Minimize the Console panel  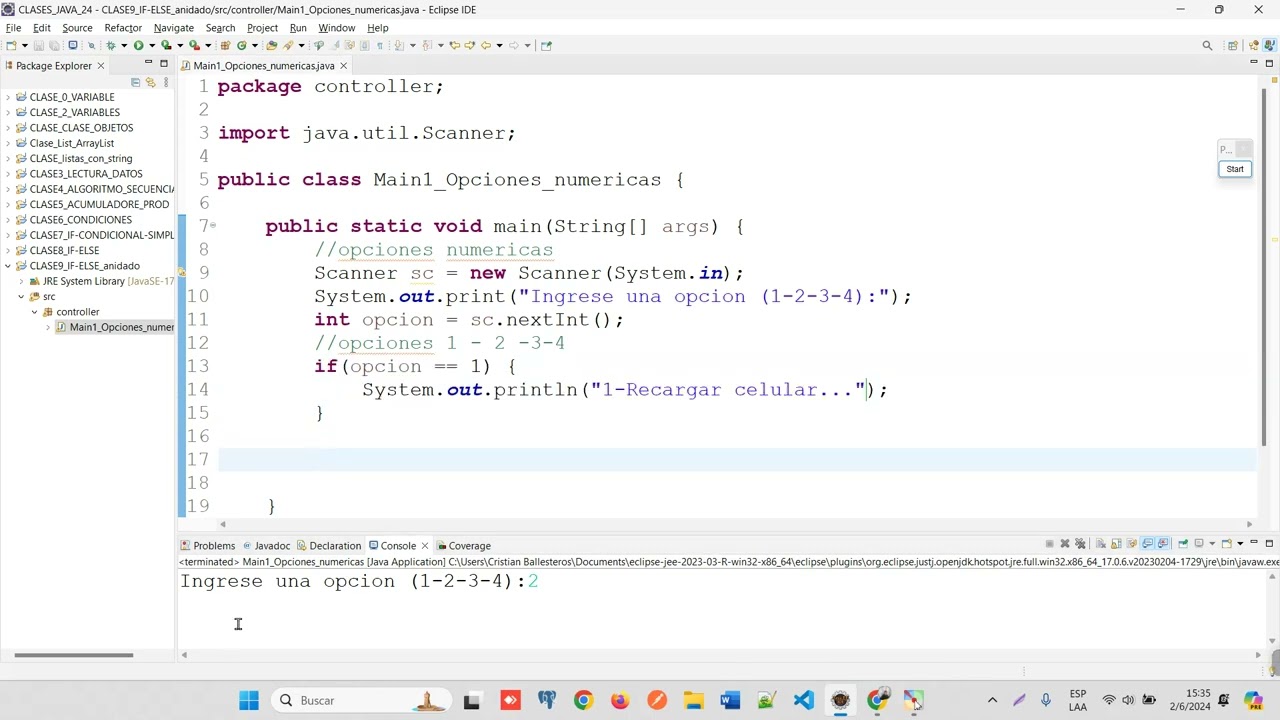point(1254,543)
